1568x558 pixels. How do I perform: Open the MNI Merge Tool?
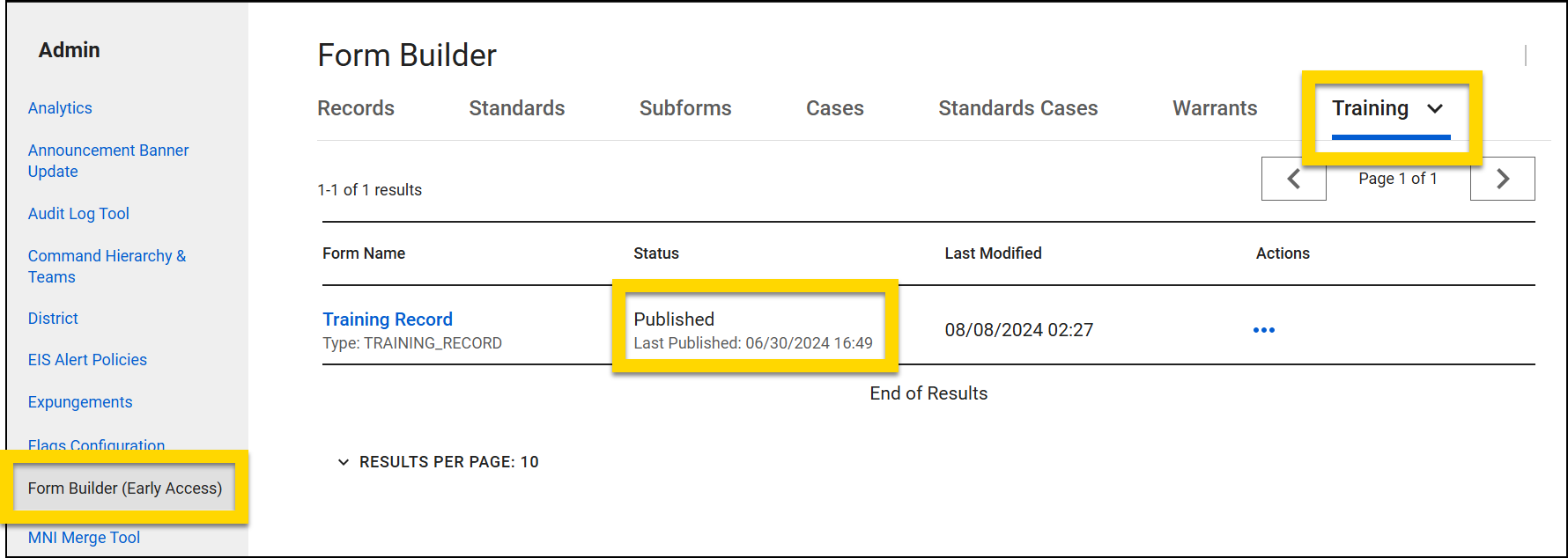(84, 537)
